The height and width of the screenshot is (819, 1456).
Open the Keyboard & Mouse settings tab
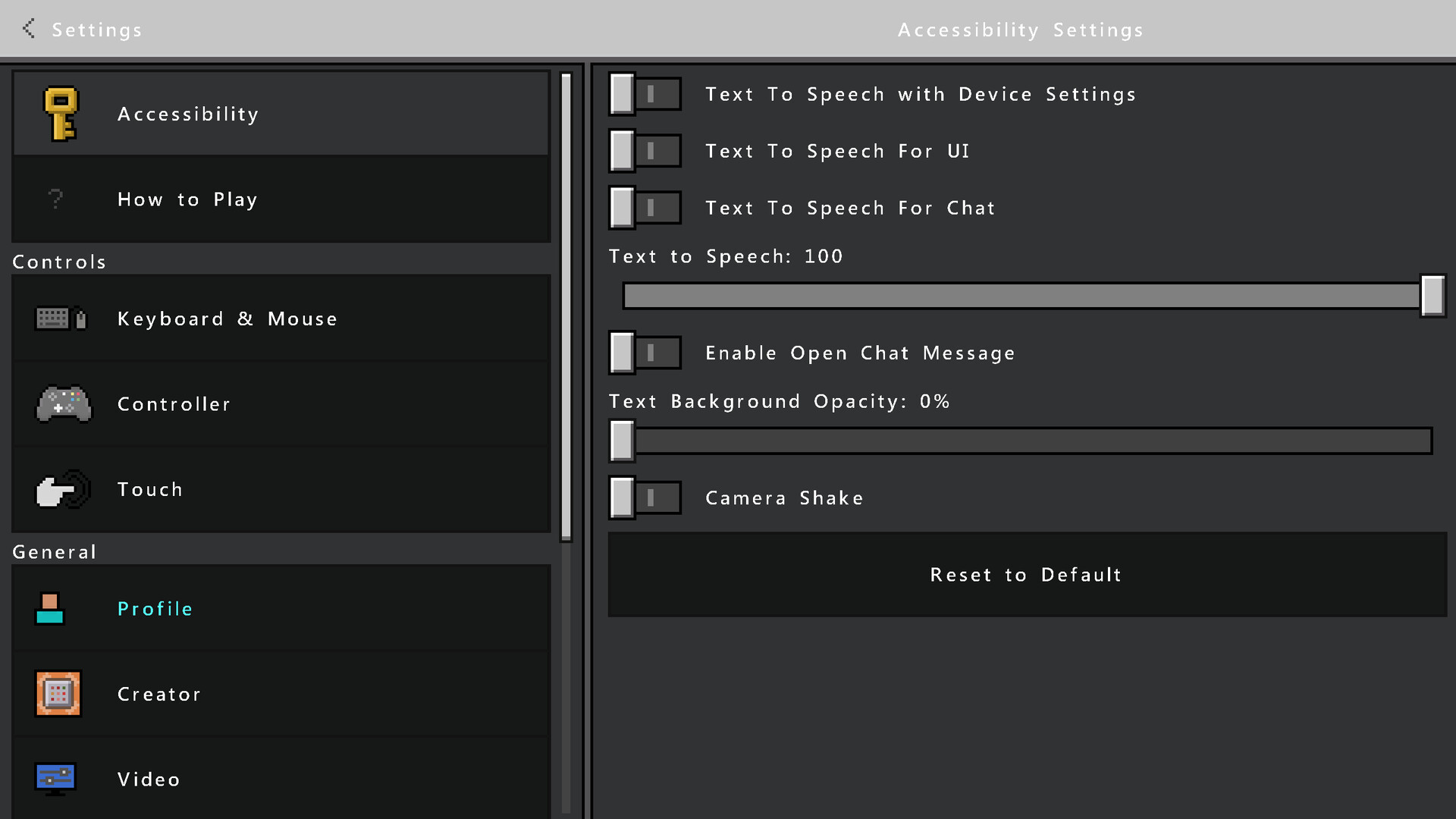point(227,319)
